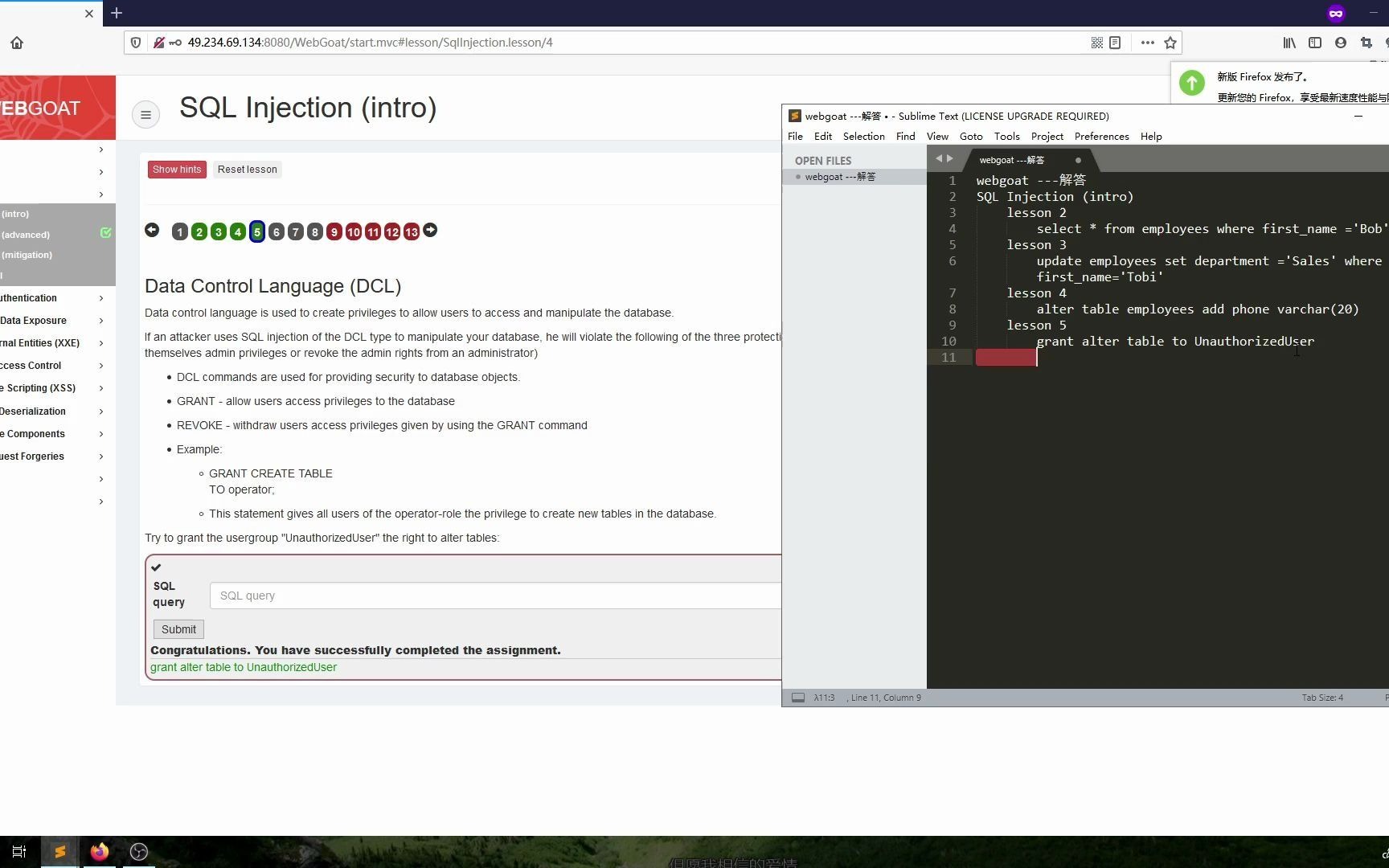Click the Firefox home icon
This screenshot has height=868, width=1389.
[17, 43]
